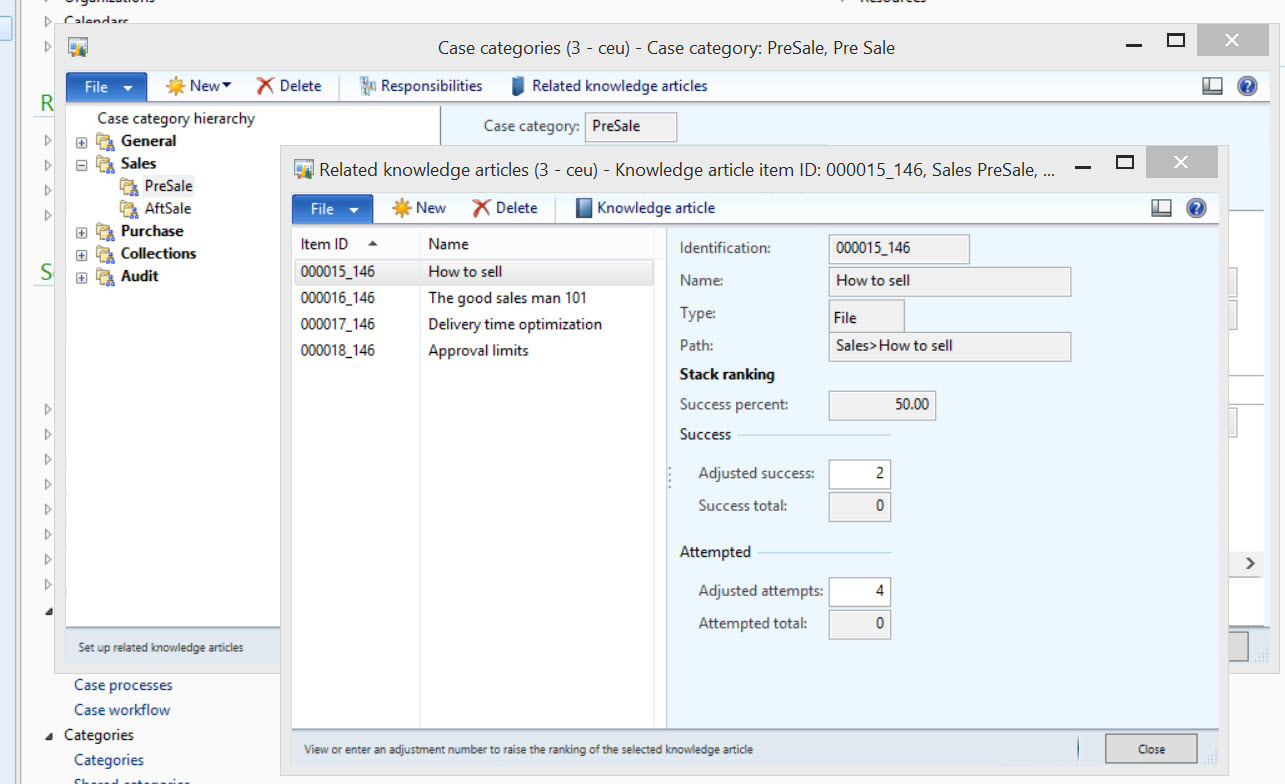Click the view layout icon in Related knowledge articles window

tap(1161, 208)
